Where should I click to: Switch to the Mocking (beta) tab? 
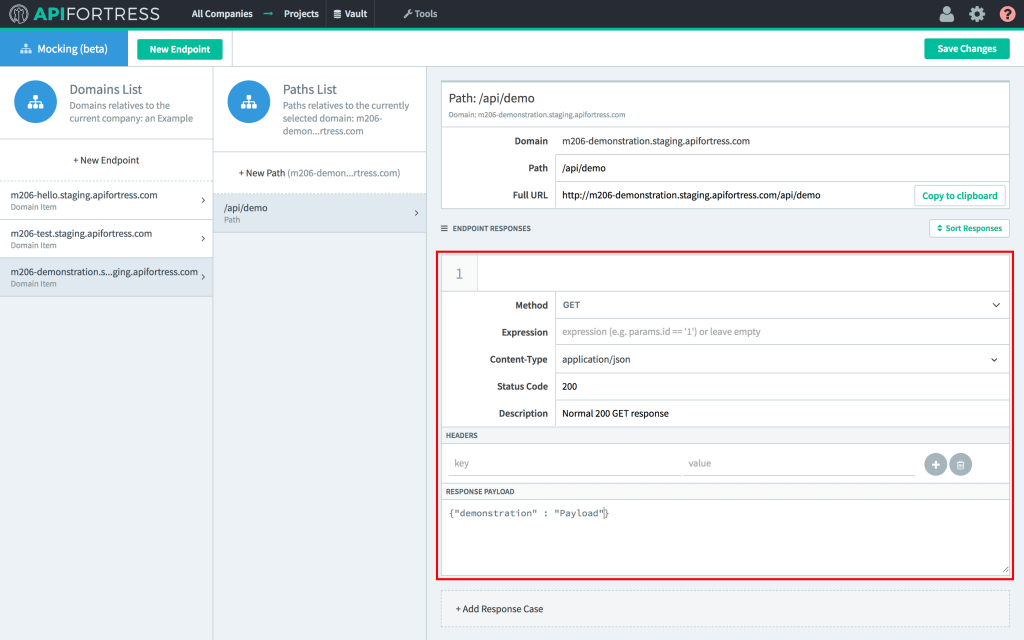point(64,49)
